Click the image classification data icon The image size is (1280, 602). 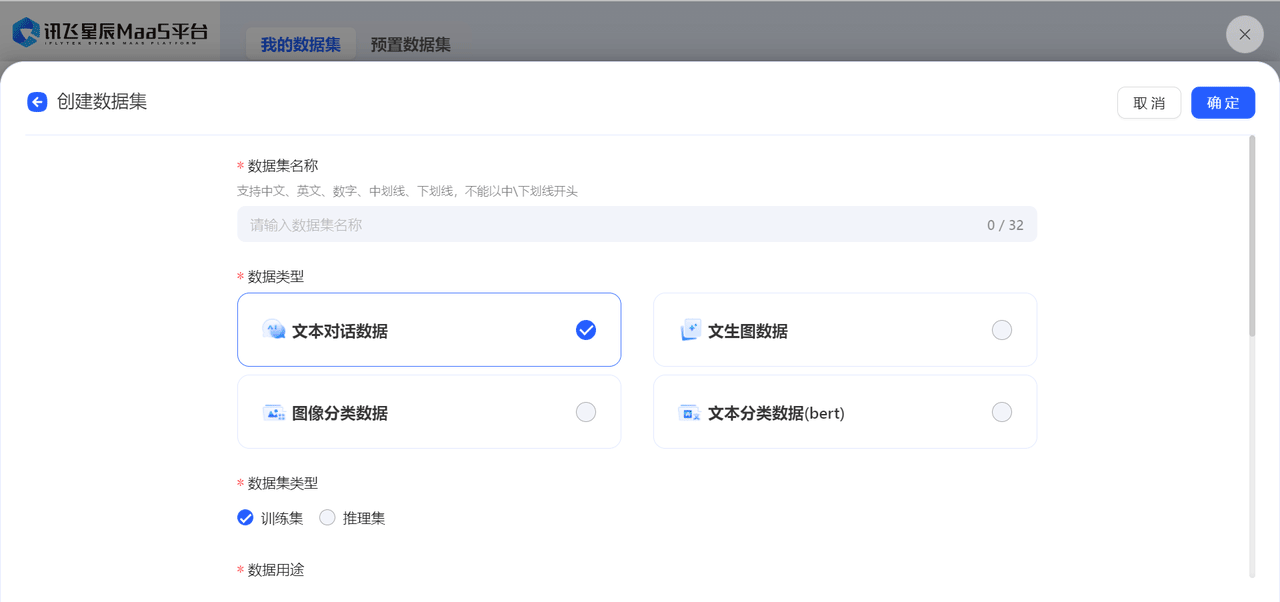coord(273,413)
